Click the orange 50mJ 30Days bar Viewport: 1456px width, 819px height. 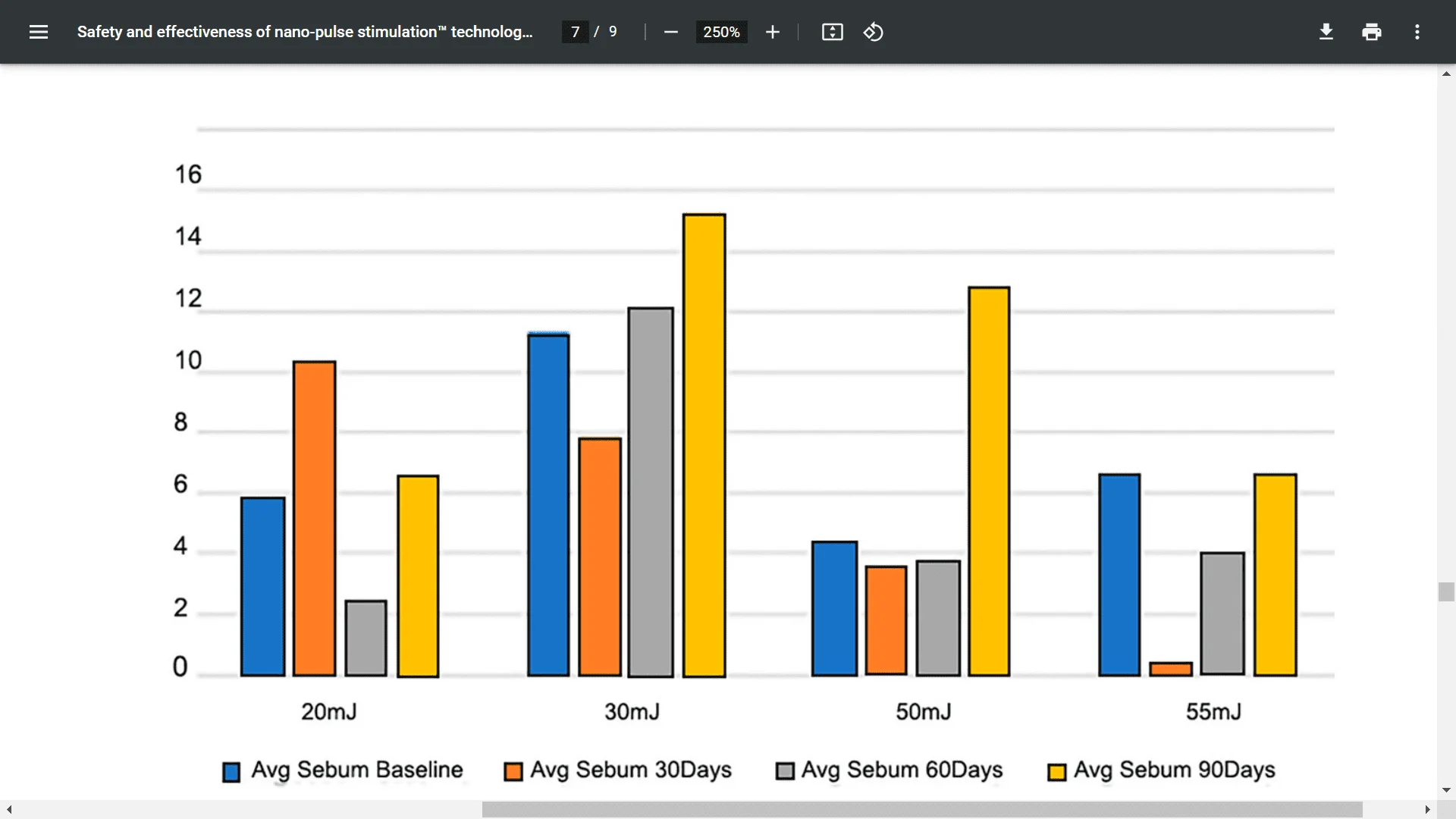pos(886,620)
